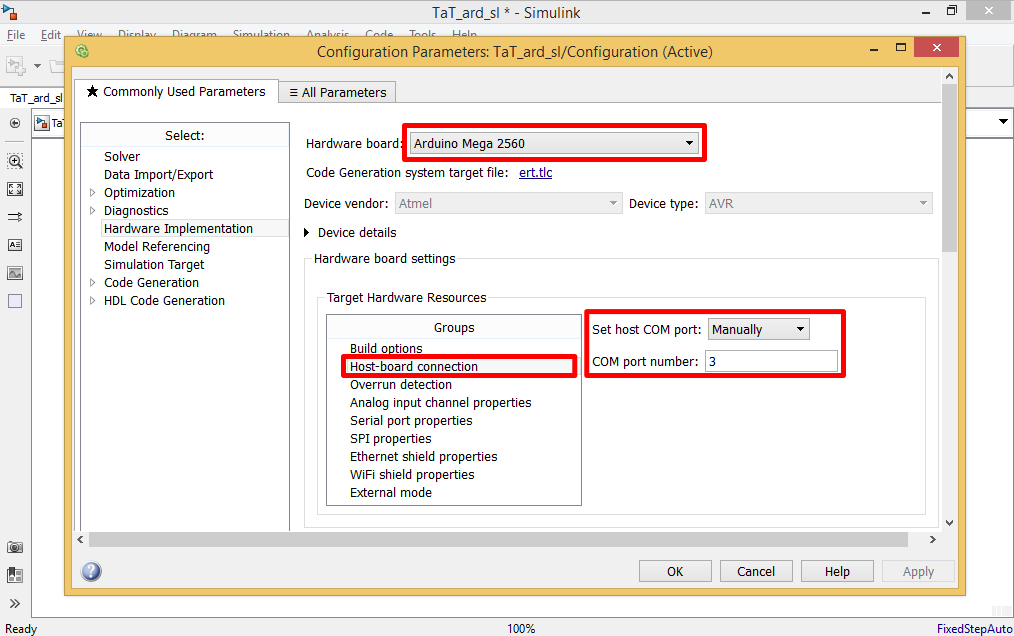This screenshot has height=636, width=1014.
Task: Click the FixedStepAuto link in status bar
Action: point(975,628)
